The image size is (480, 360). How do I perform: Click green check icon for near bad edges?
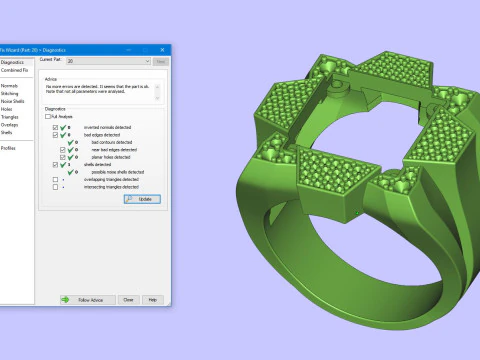pos(70,150)
